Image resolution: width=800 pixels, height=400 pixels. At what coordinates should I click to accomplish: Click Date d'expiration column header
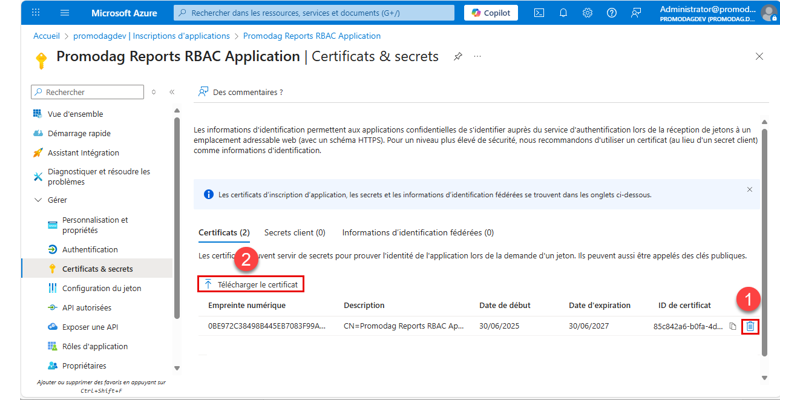click(600, 305)
